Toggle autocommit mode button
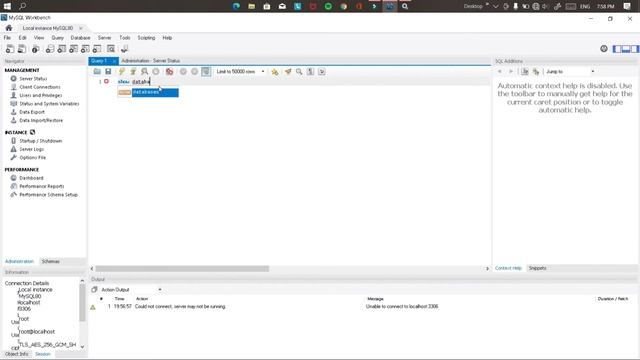The width and height of the screenshot is (640, 360). click(x=206, y=71)
